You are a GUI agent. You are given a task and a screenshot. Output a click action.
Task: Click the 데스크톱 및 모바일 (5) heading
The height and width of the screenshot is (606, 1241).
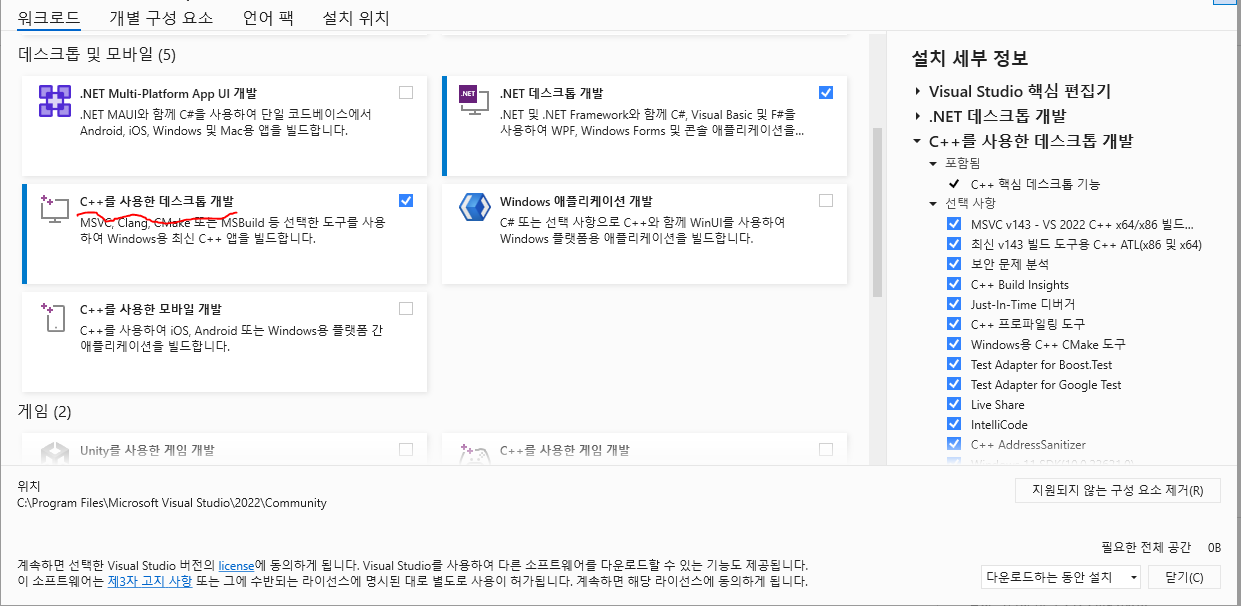[x=97, y=54]
